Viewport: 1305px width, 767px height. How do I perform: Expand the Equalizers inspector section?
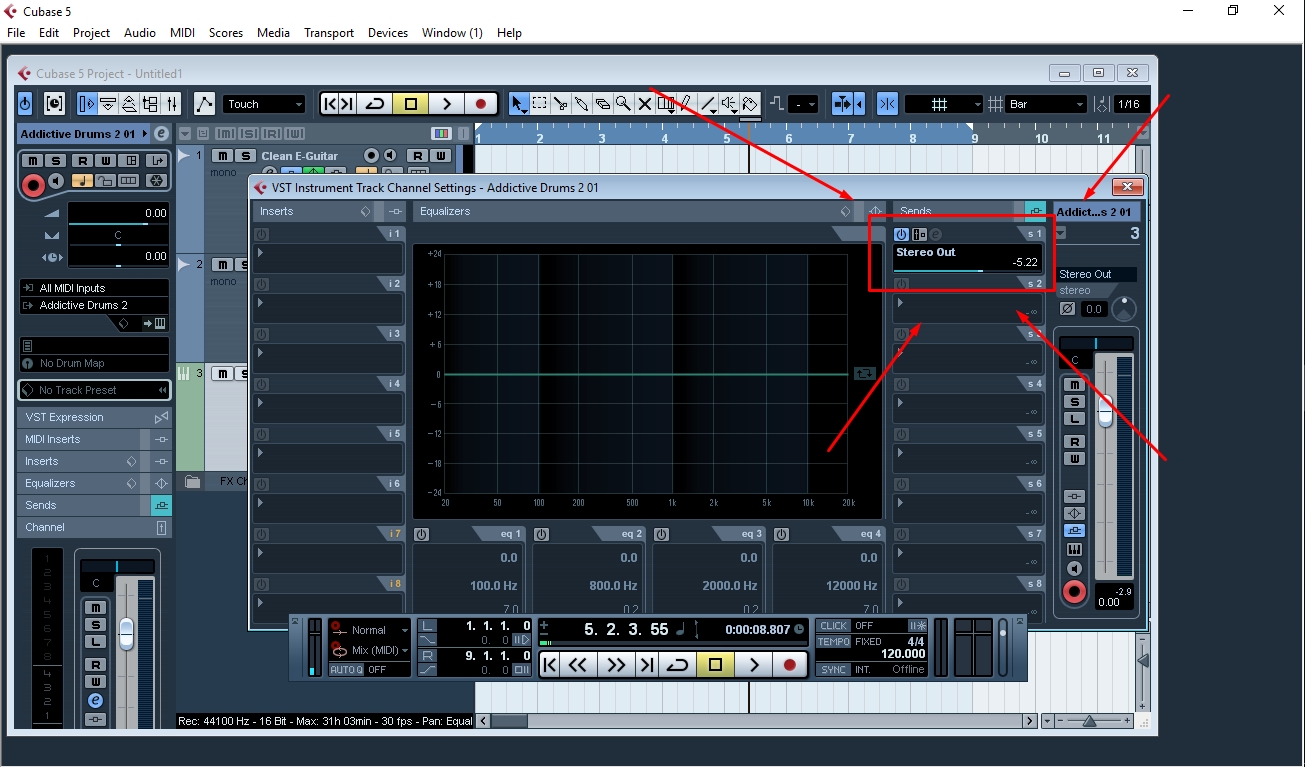94,483
